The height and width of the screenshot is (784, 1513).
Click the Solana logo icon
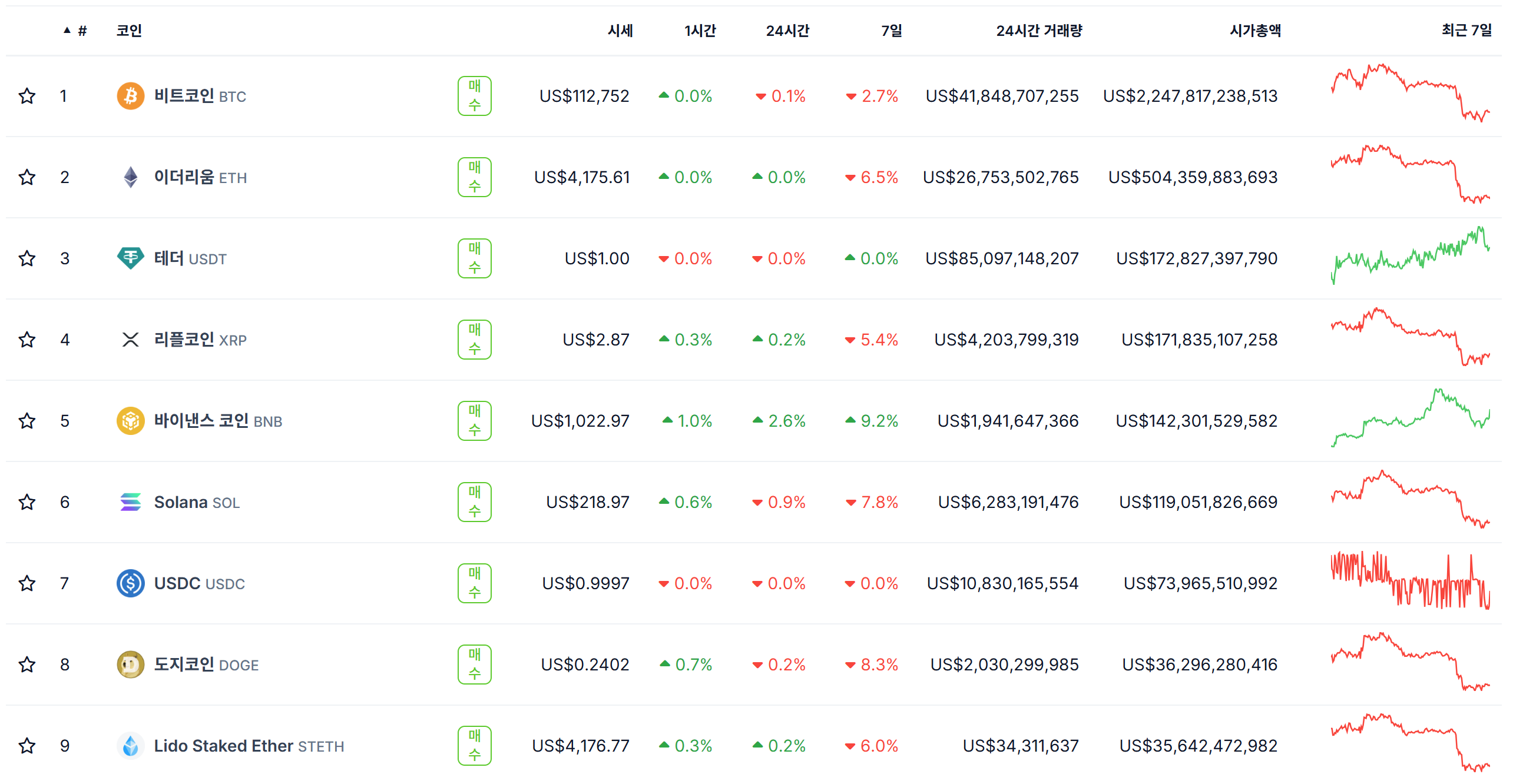[x=131, y=502]
